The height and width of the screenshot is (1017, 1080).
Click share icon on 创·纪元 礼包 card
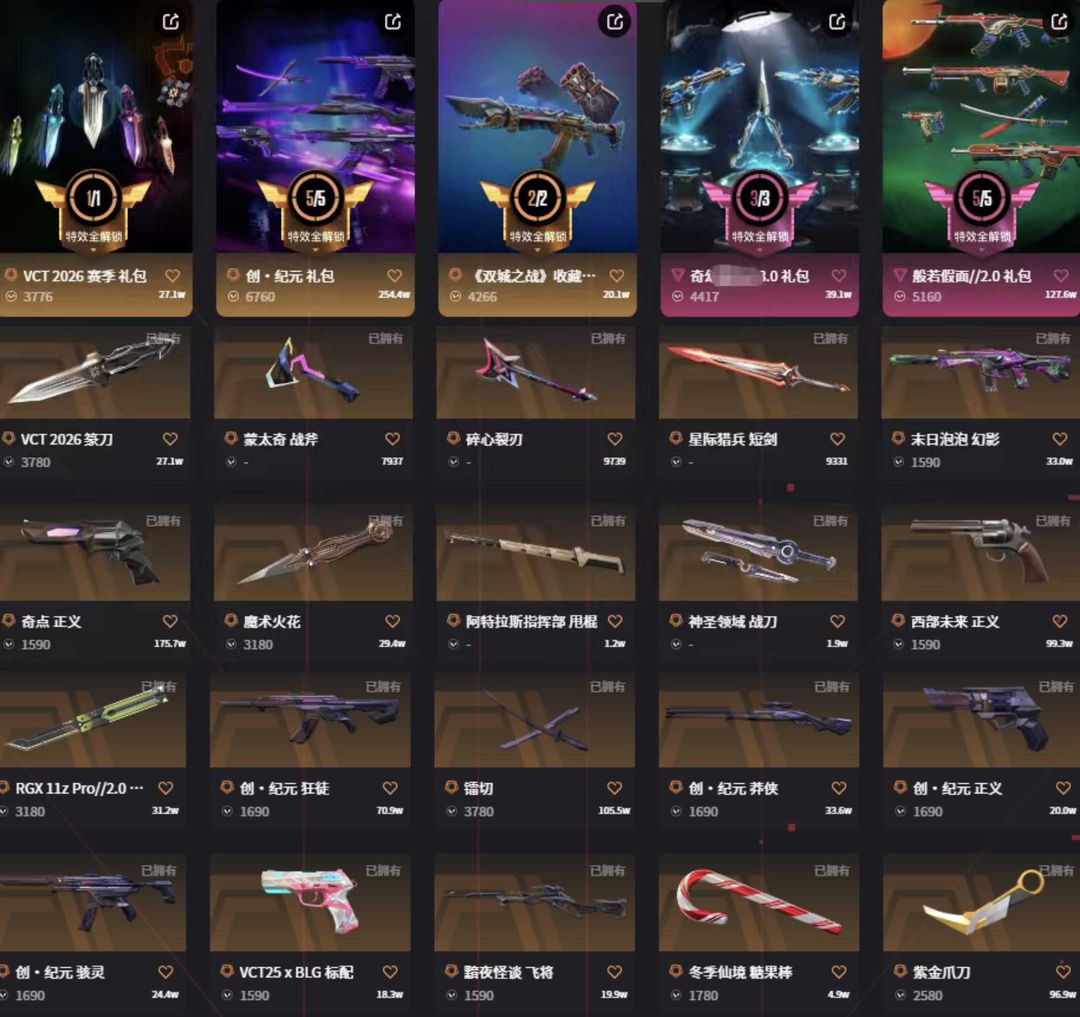pos(393,22)
